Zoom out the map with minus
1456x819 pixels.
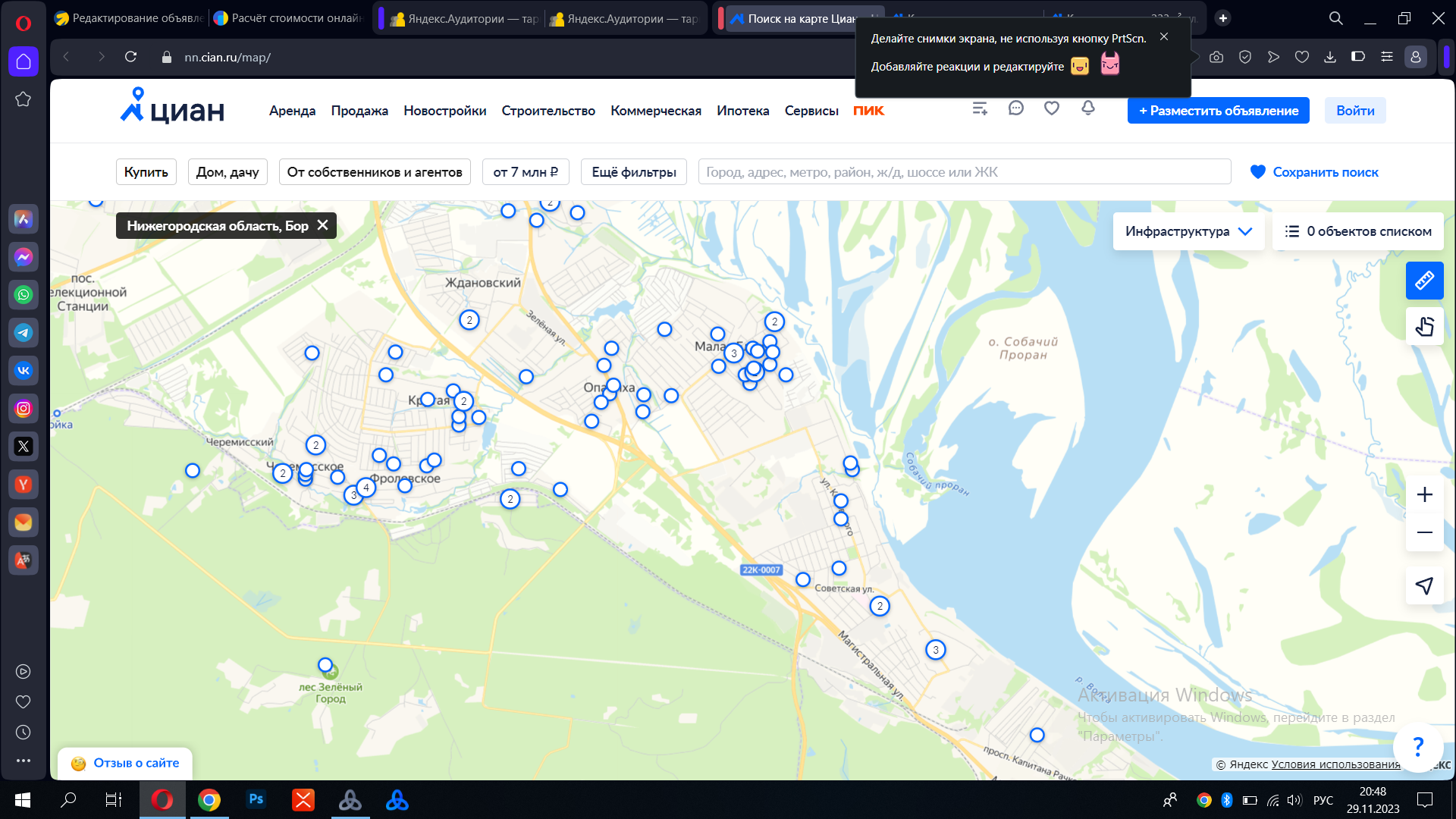click(1424, 532)
